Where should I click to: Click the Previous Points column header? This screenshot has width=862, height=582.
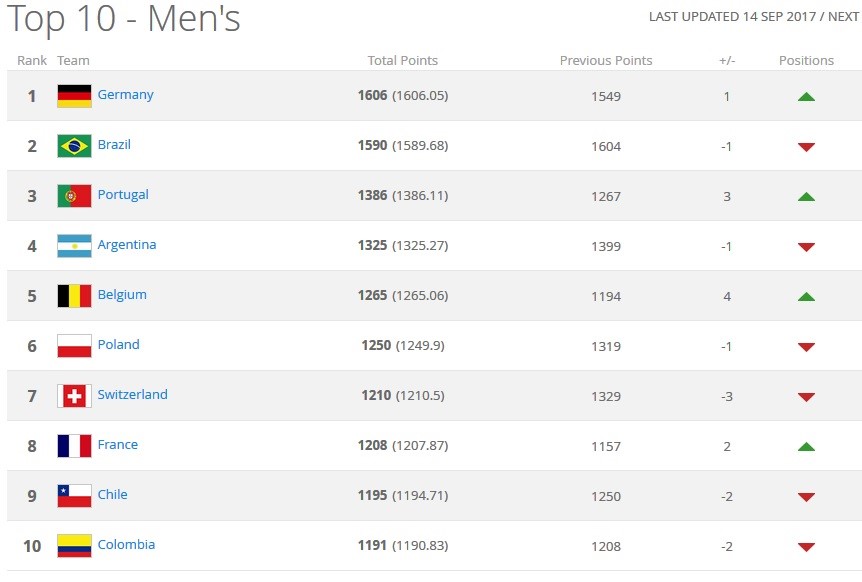tap(605, 61)
